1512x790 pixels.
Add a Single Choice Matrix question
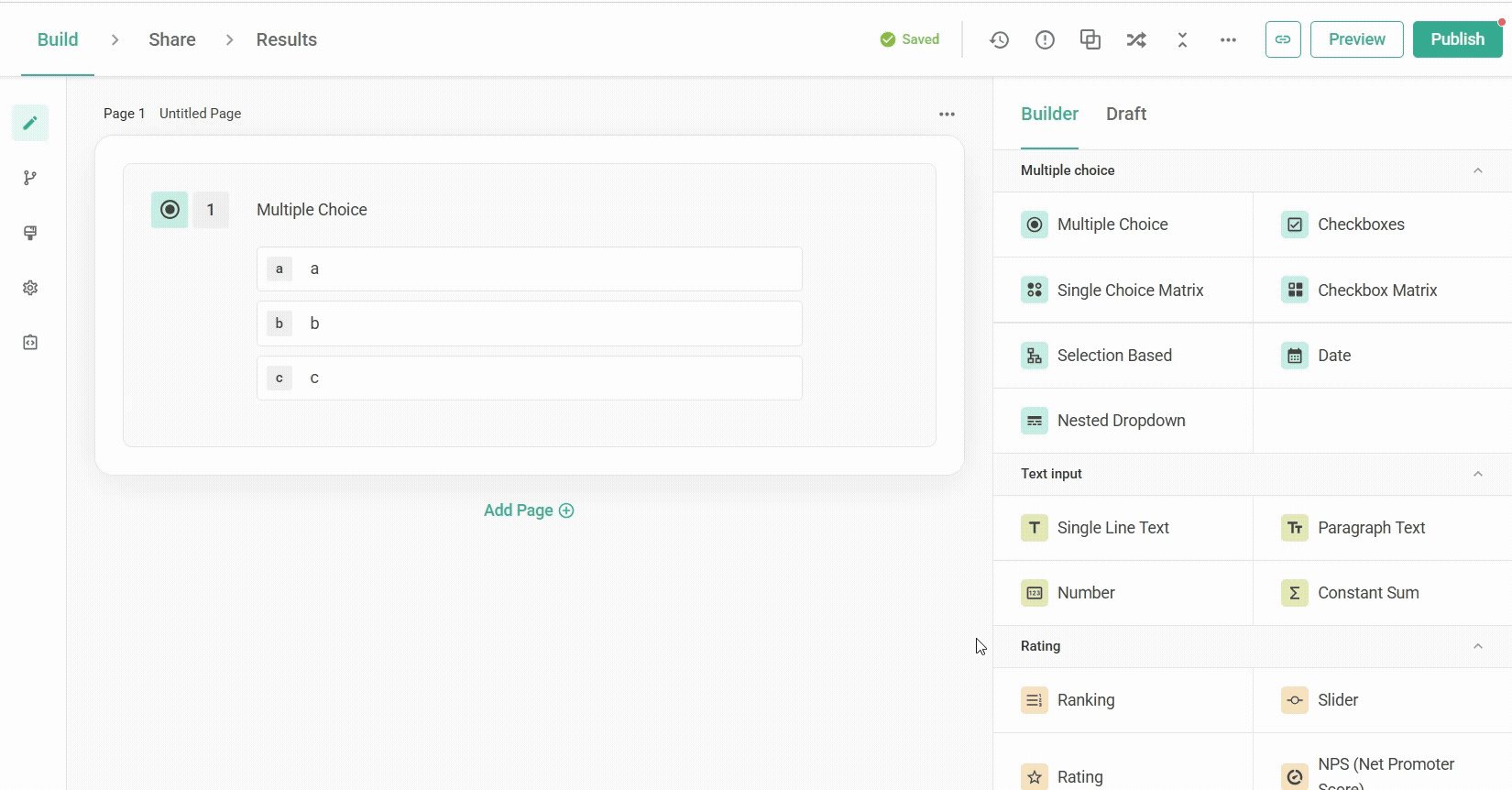(x=1123, y=290)
